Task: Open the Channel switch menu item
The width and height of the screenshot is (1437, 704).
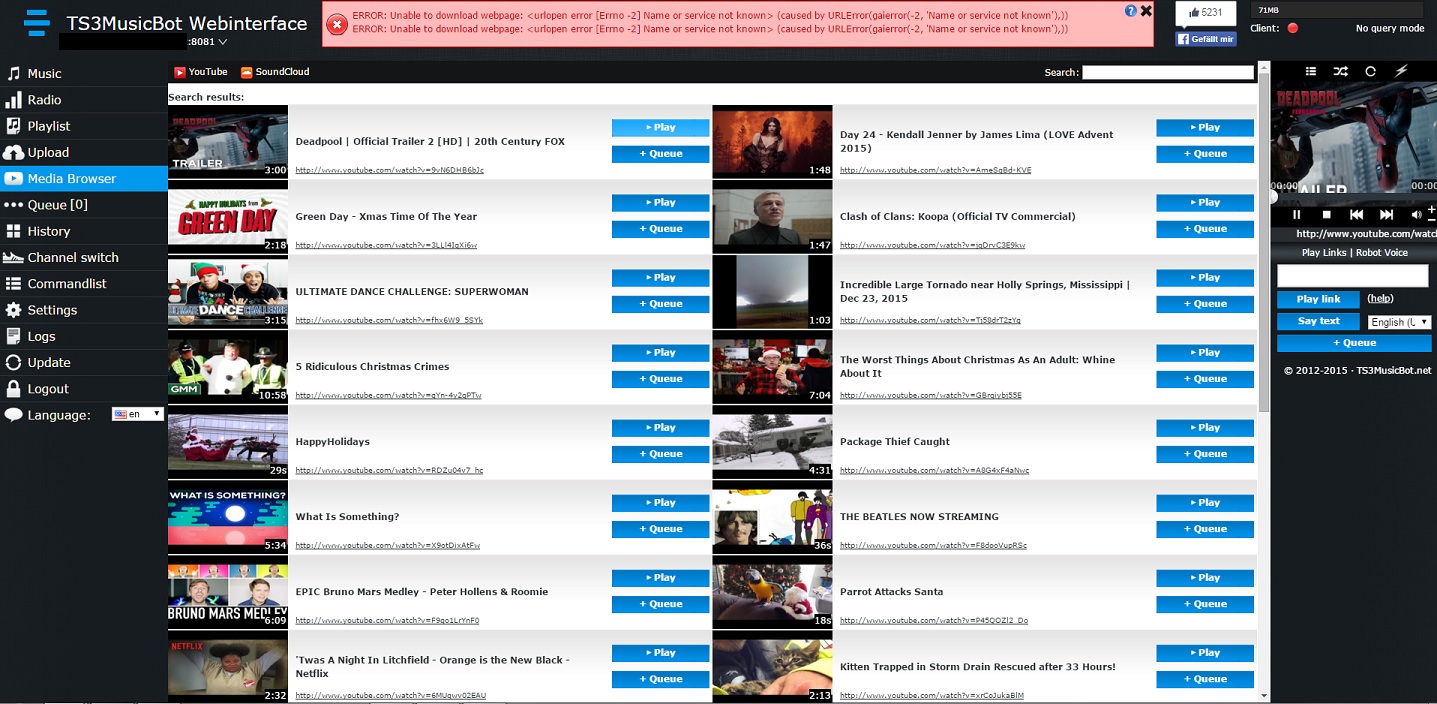Action: tap(84, 257)
